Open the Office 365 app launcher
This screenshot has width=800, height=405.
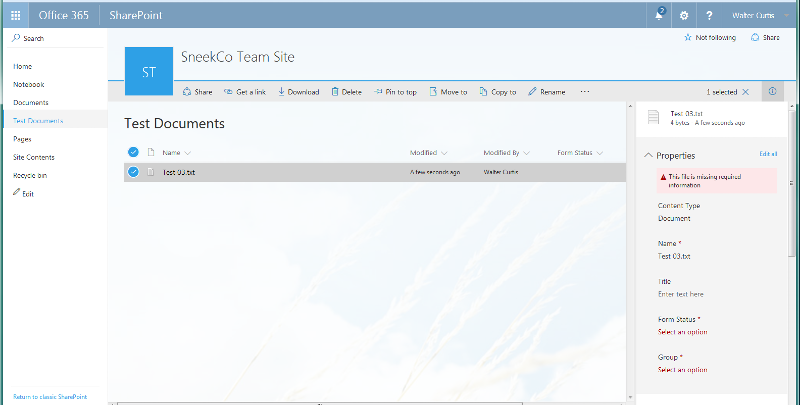click(14, 15)
